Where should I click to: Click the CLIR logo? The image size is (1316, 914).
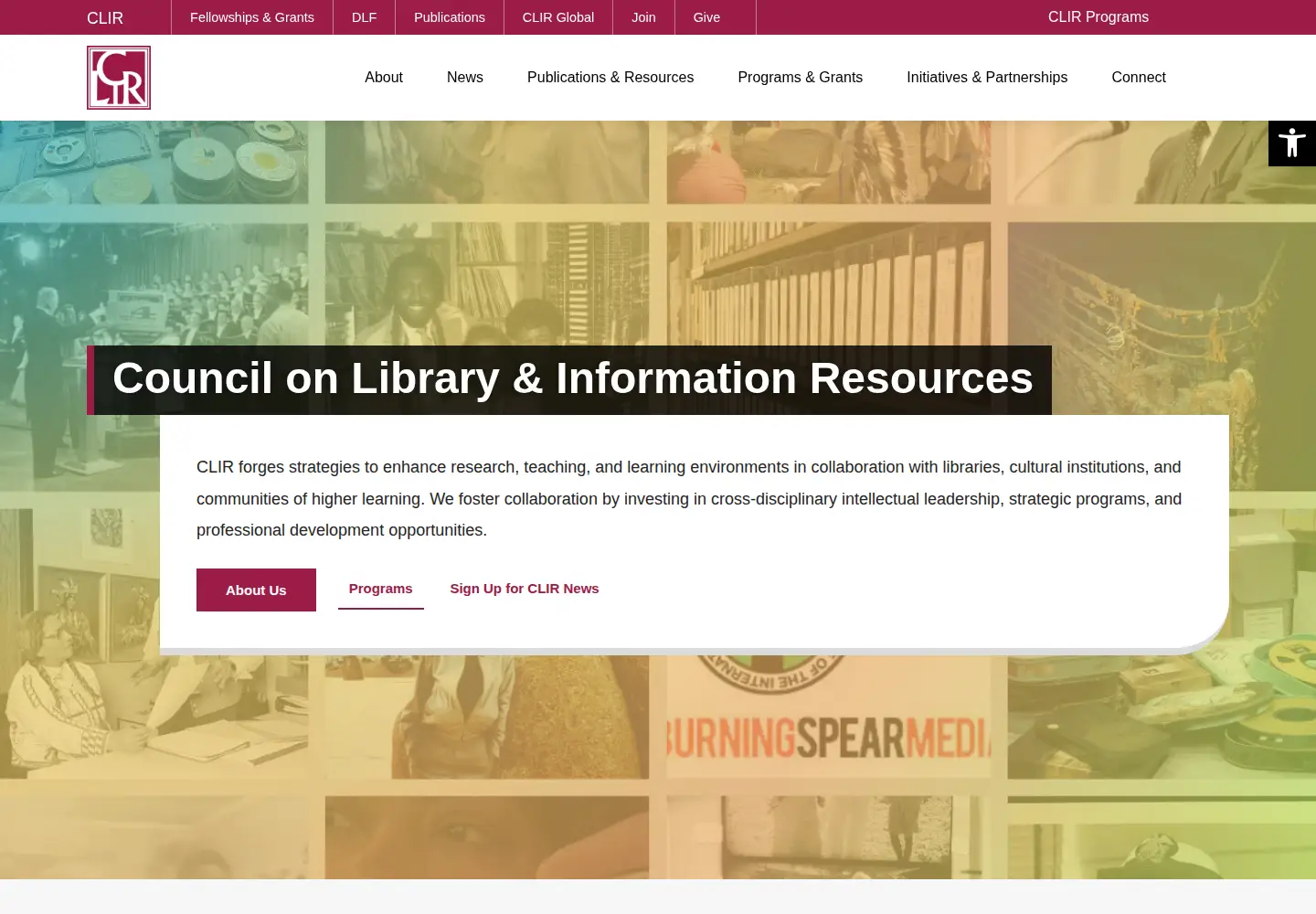[119, 78]
